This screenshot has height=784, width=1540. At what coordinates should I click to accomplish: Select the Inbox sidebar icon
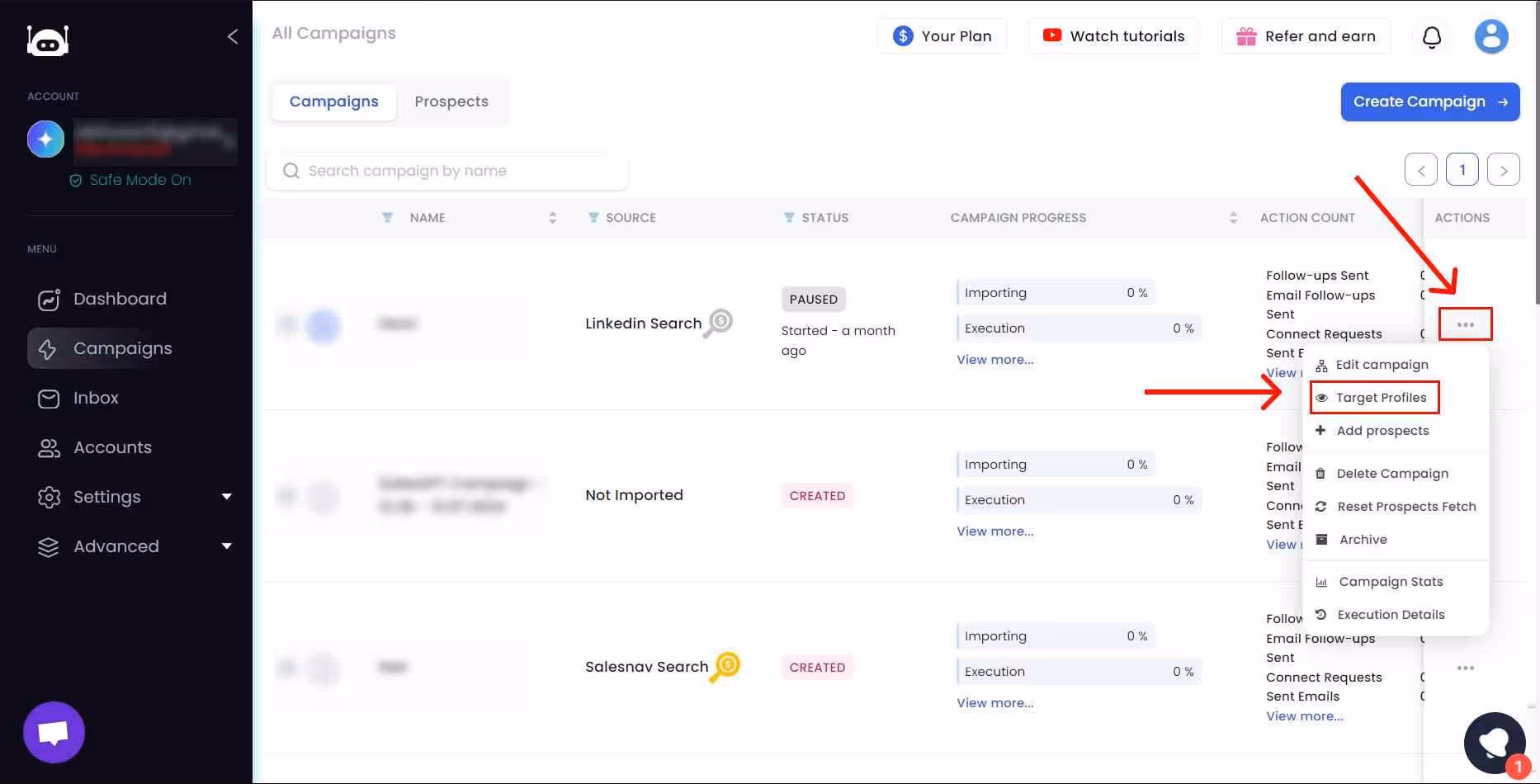pyautogui.click(x=49, y=398)
